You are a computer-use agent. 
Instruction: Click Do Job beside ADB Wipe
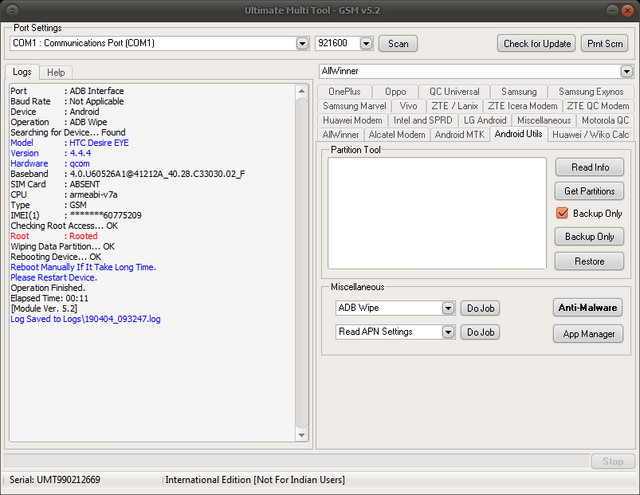[480, 308]
